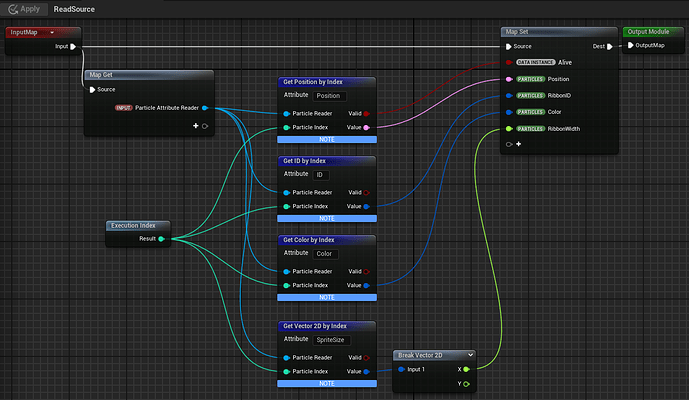This screenshot has width=689, height=400.
Task: Open the ID attribute field
Action: point(321,175)
